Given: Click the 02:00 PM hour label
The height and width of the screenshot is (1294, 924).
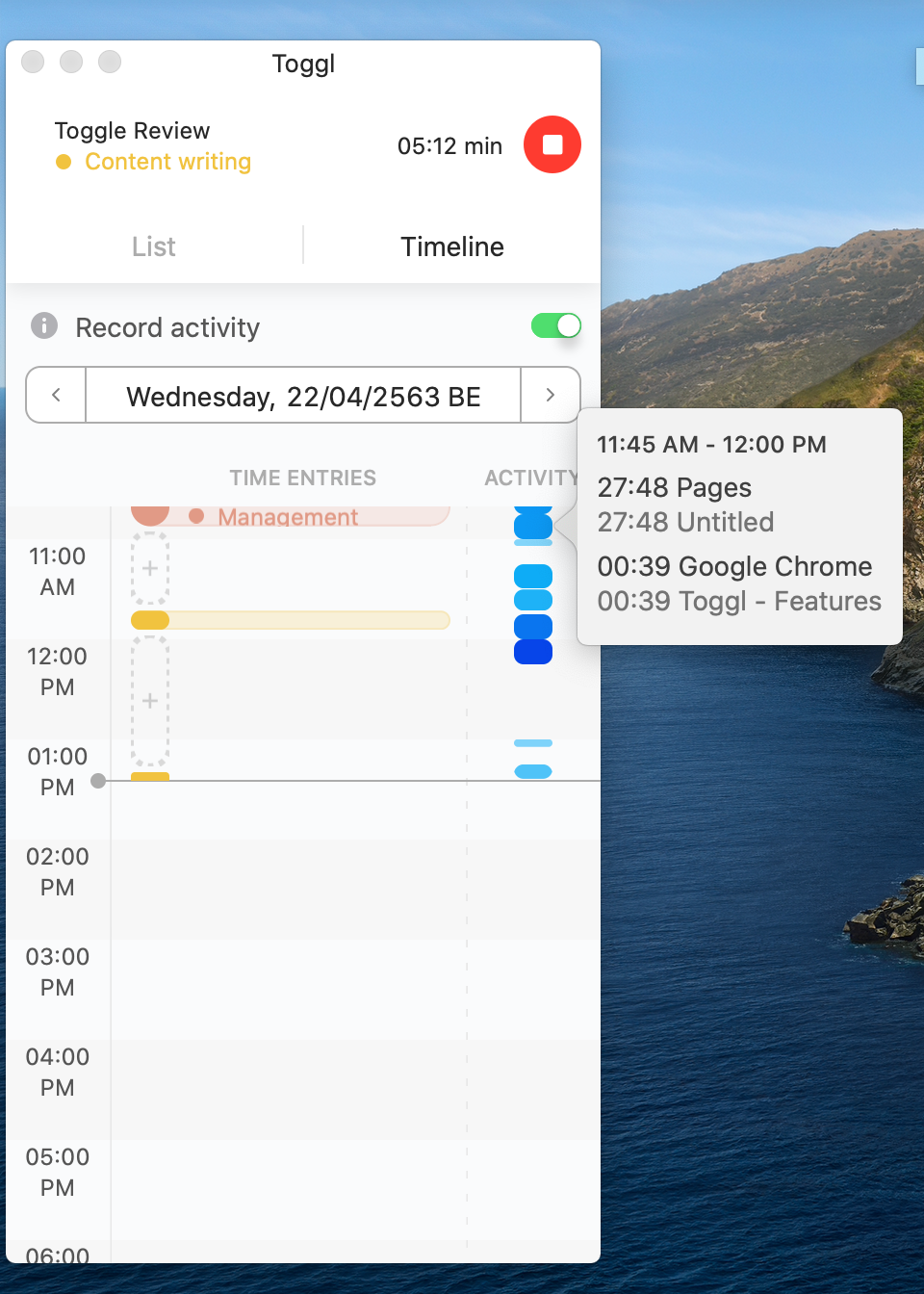Looking at the screenshot, I should point(58,871).
